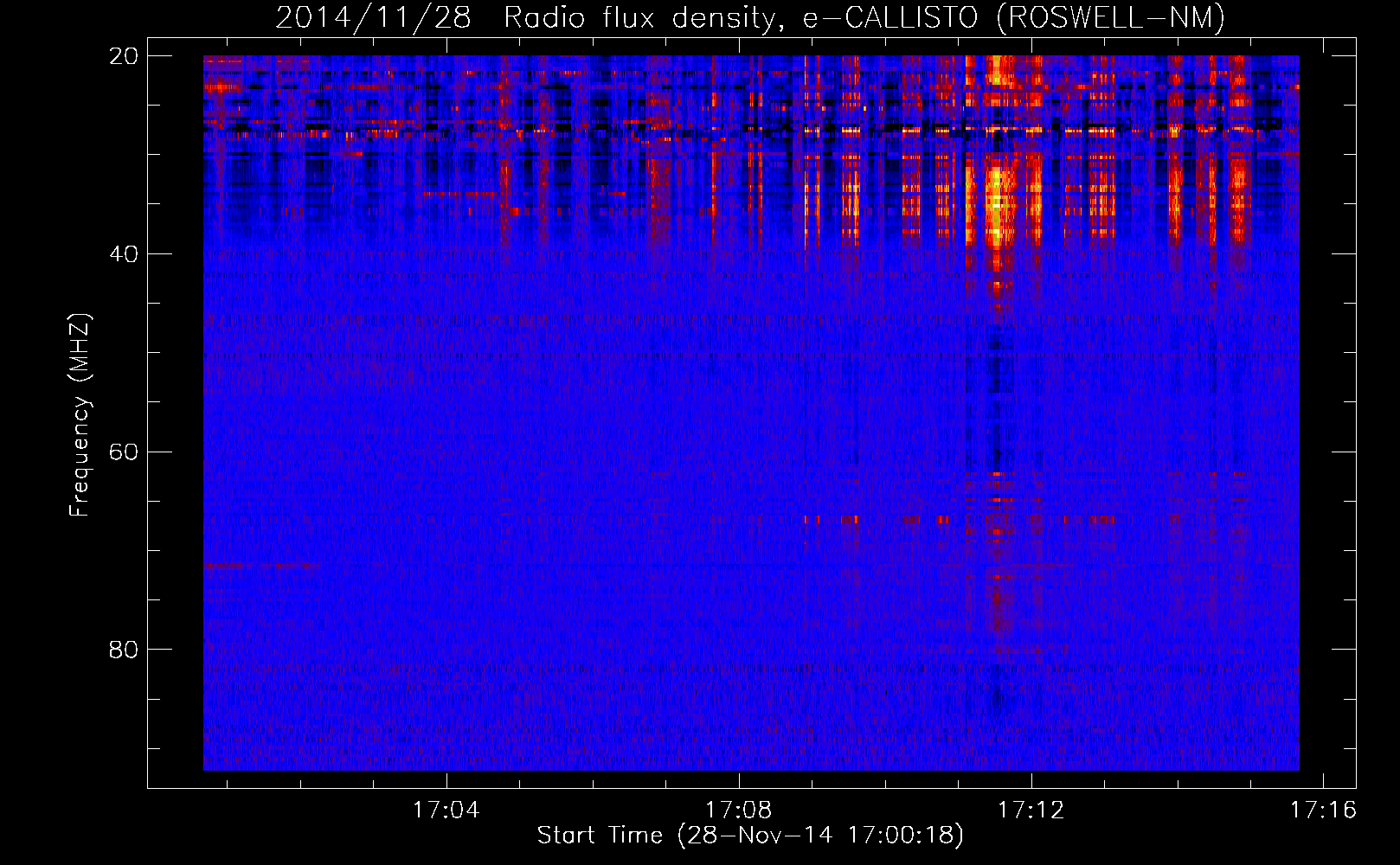Image resolution: width=1400 pixels, height=865 pixels.
Task: Click the '17:08' time tick label
Action: click(739, 811)
